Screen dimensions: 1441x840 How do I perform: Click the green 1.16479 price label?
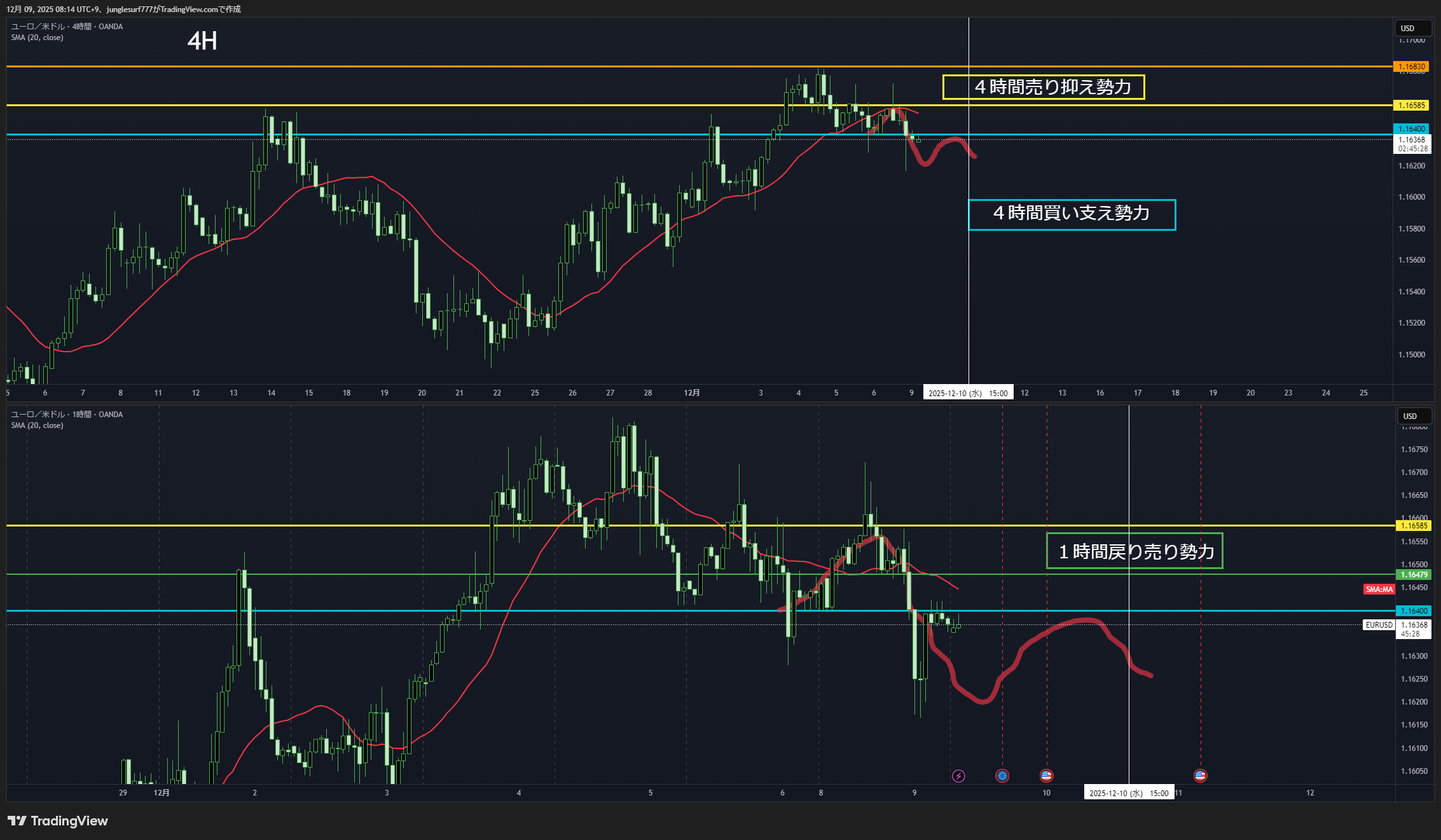(1414, 575)
